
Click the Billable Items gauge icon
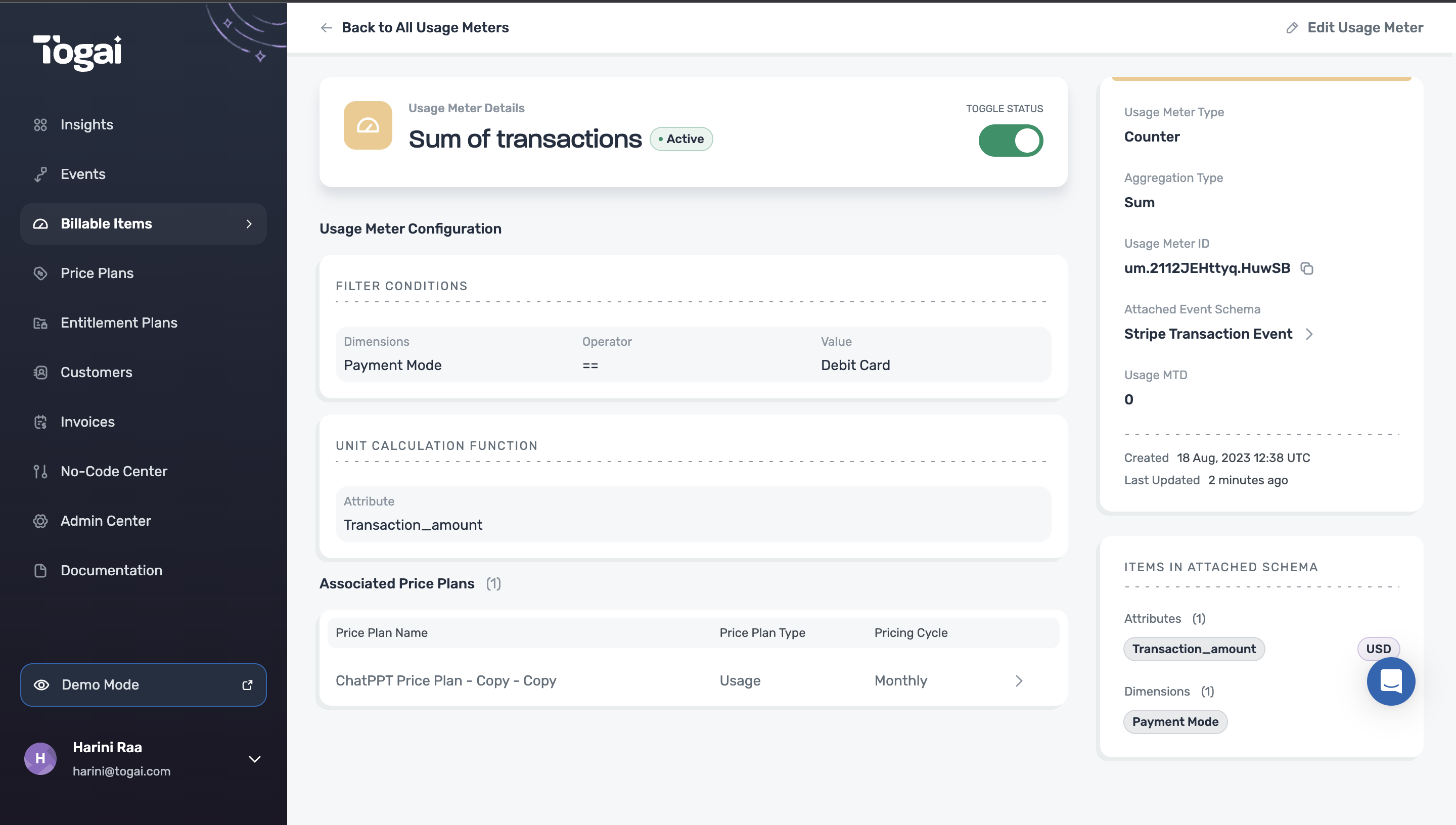coord(40,224)
